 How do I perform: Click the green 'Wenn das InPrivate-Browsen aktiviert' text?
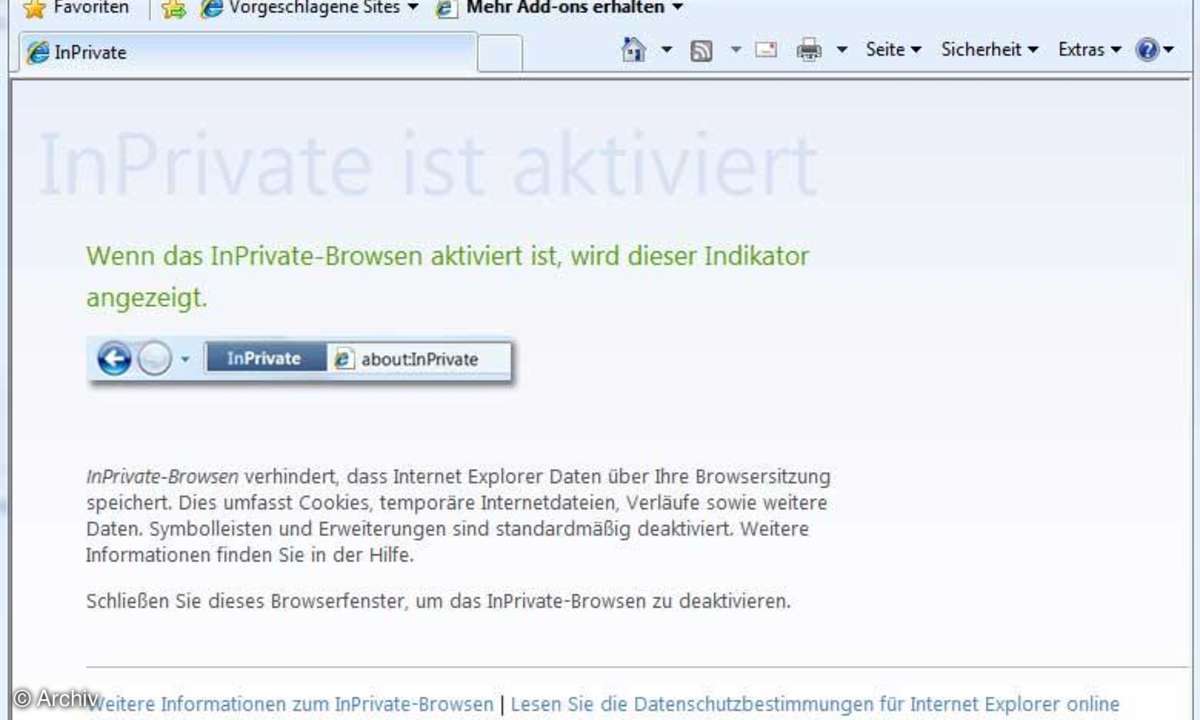448,276
